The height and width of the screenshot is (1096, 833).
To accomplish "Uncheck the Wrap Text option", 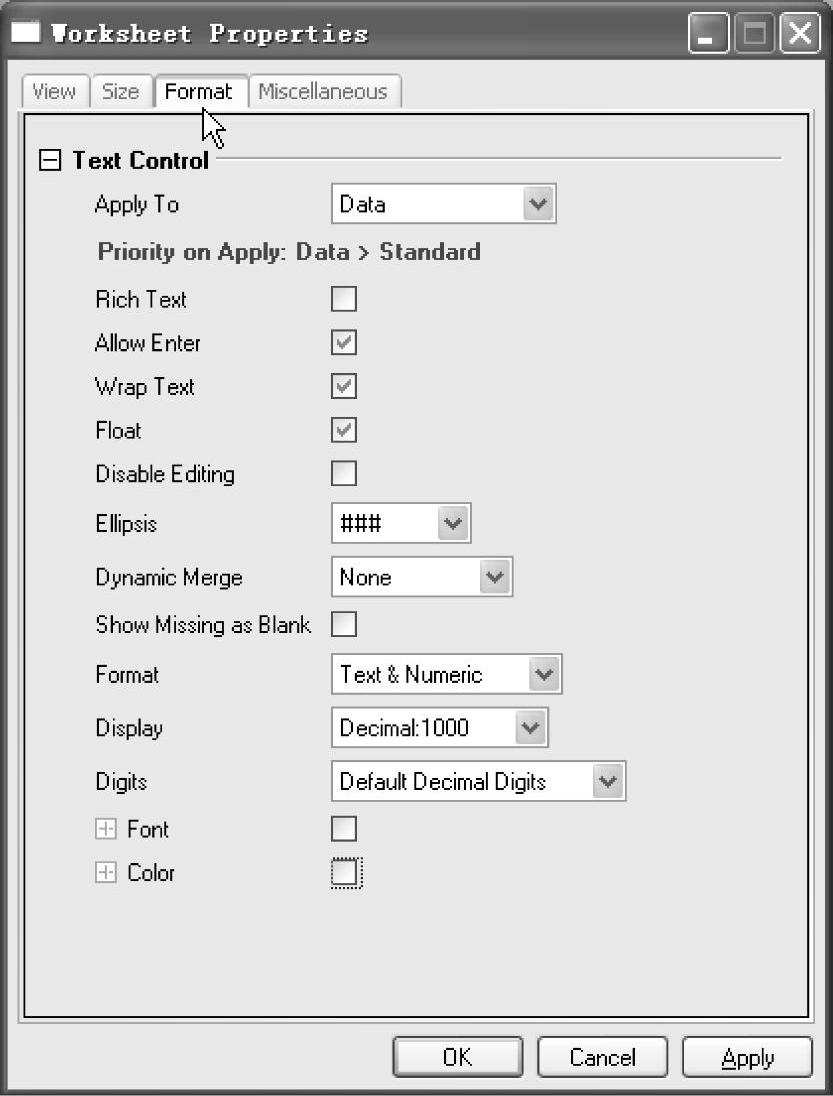I will coord(344,386).
